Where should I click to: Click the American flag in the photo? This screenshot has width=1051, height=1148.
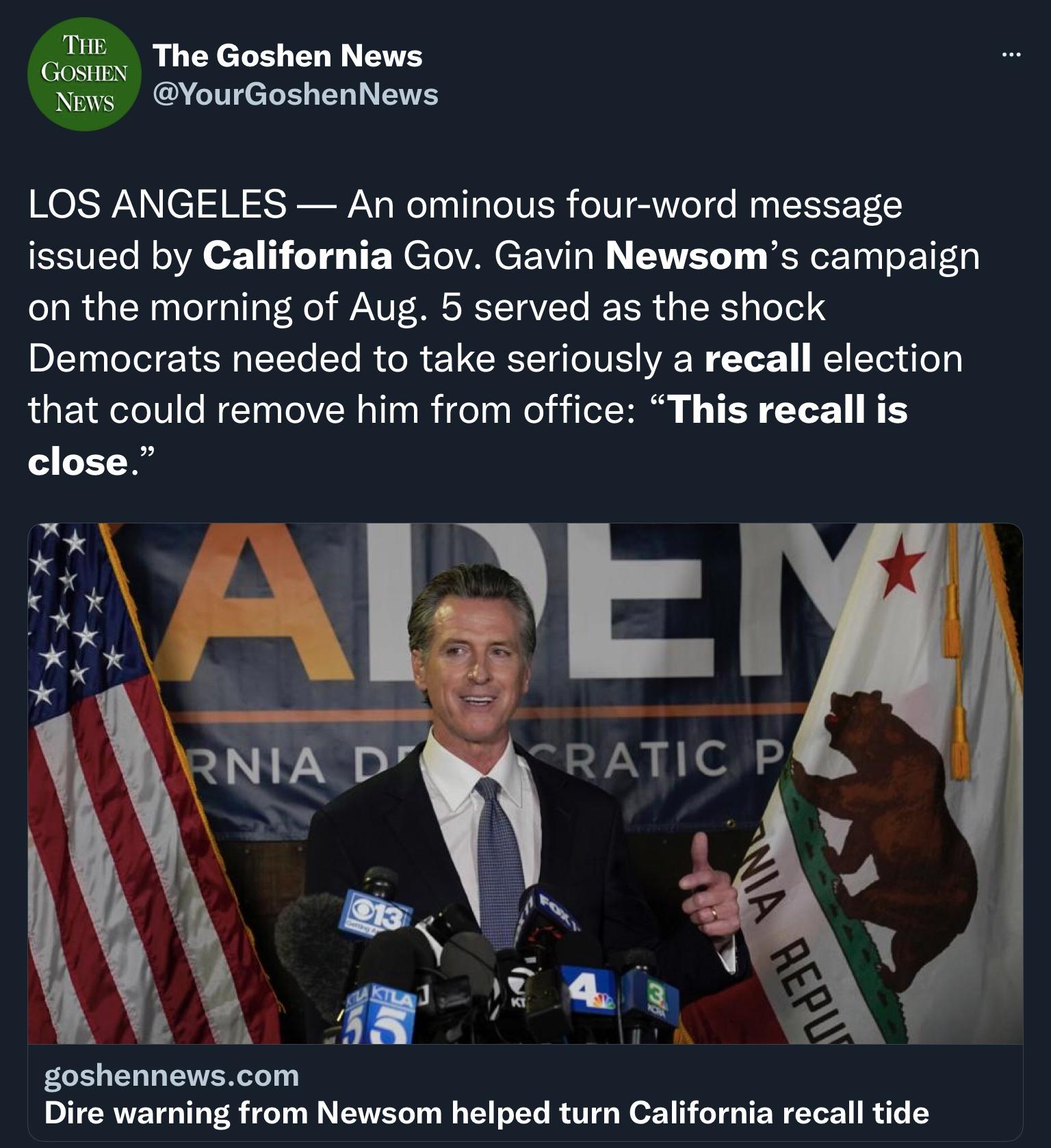click(123, 787)
